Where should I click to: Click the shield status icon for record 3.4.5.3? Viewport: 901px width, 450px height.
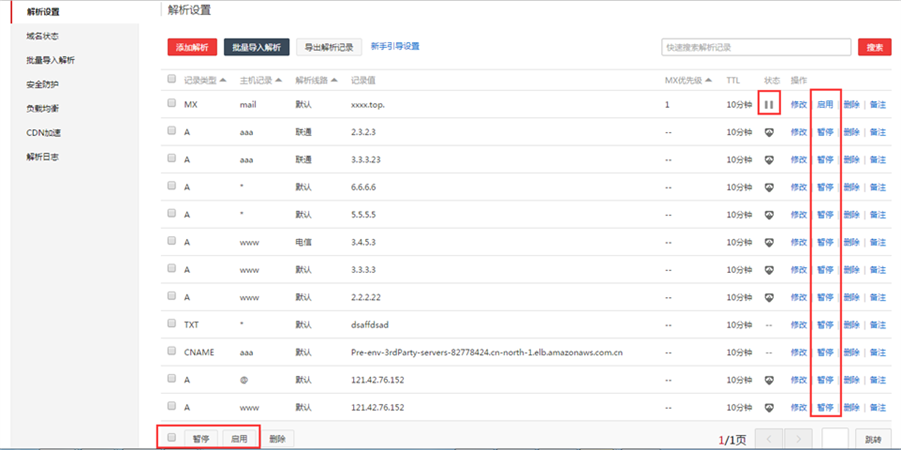click(x=769, y=242)
